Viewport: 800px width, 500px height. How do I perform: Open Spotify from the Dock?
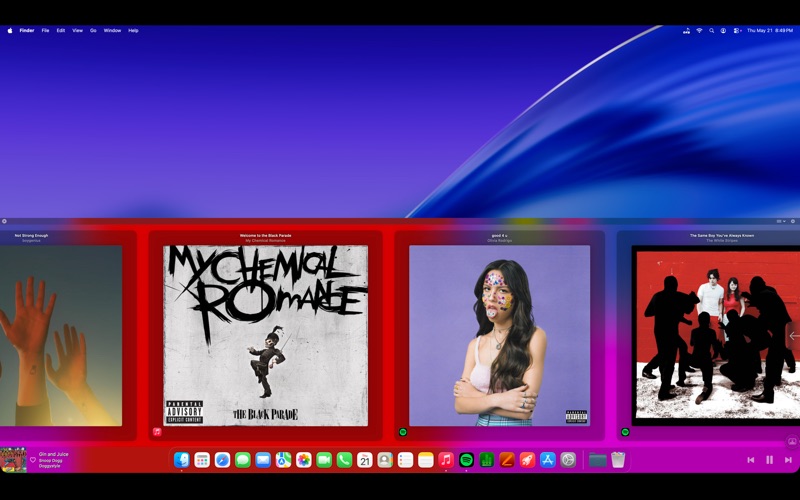click(466, 460)
